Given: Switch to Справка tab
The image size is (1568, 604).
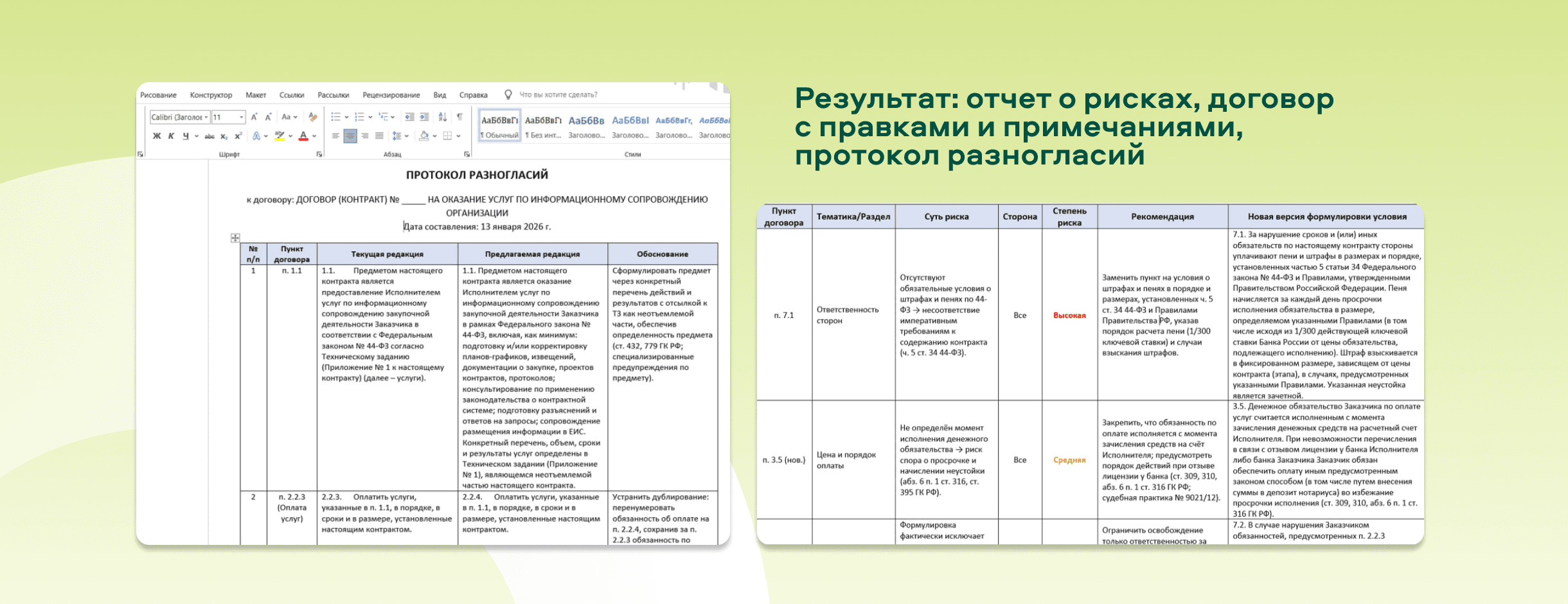Looking at the screenshot, I should pyautogui.click(x=474, y=95).
